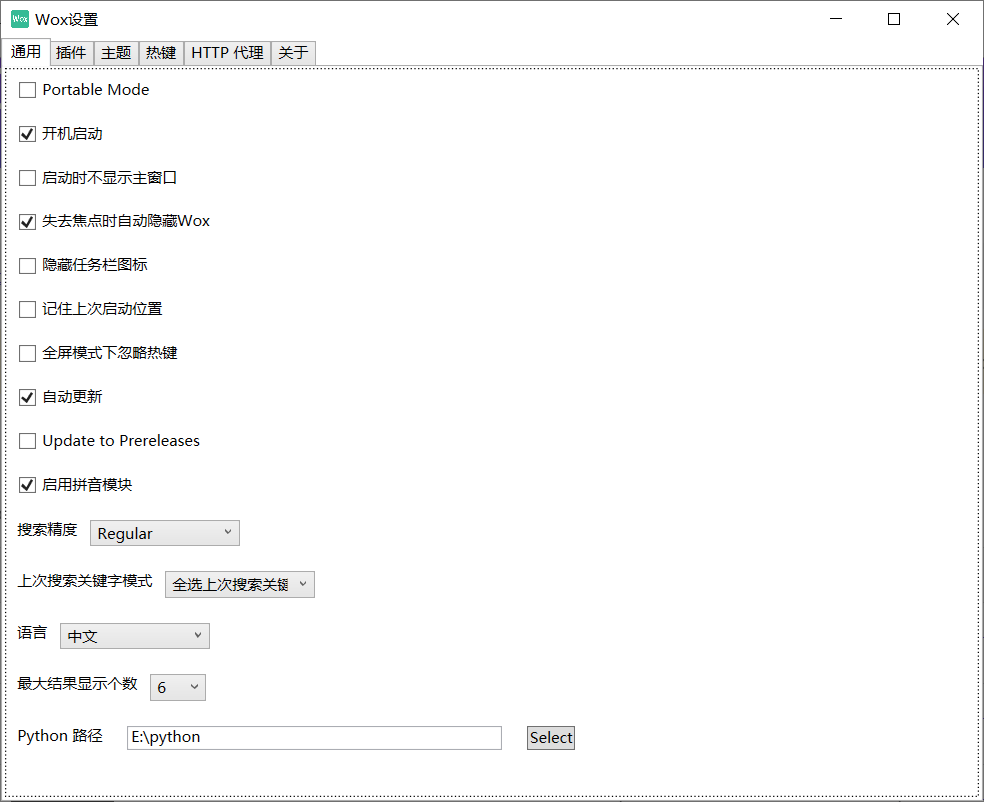Screen dimensions: 984x802
Task: Open the 主题 tab
Action: (116, 52)
